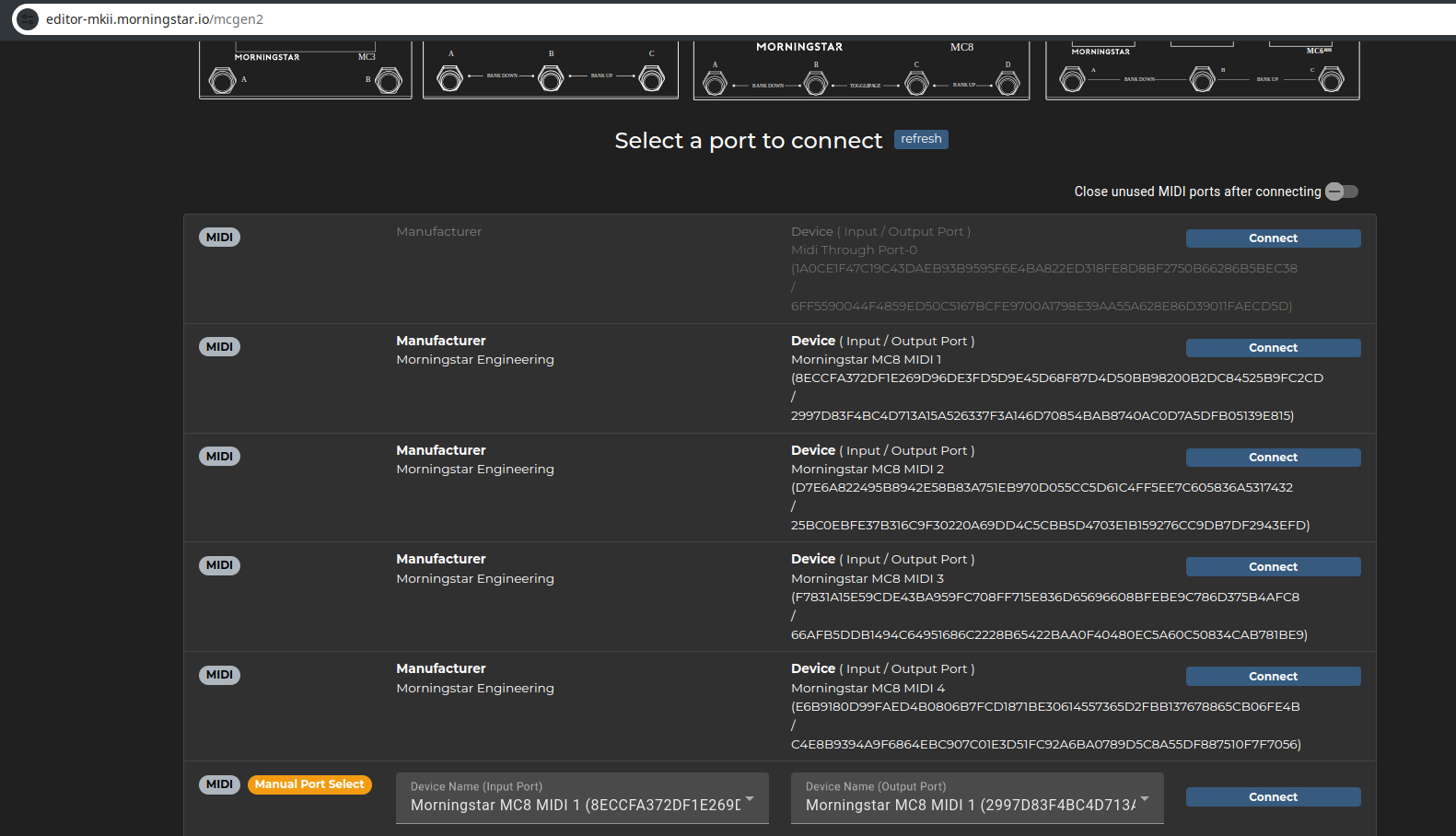1456x836 pixels.
Task: Toggle Close unused MIDI ports after connecting
Action: tap(1341, 192)
